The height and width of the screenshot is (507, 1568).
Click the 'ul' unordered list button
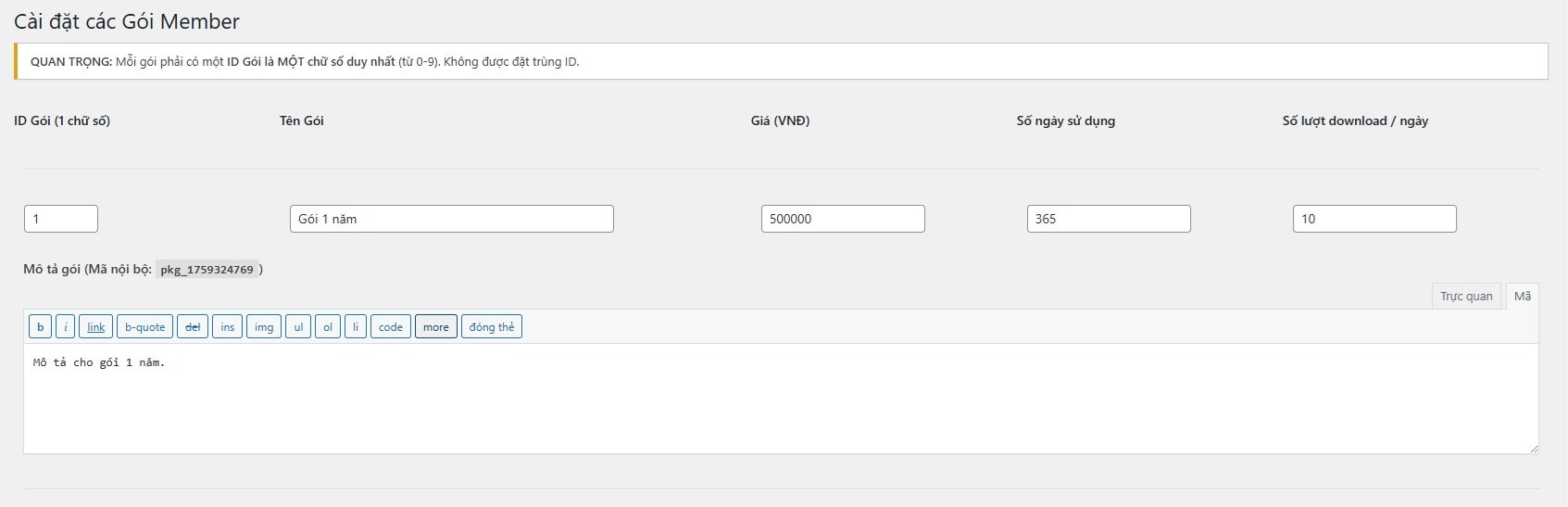(x=298, y=327)
